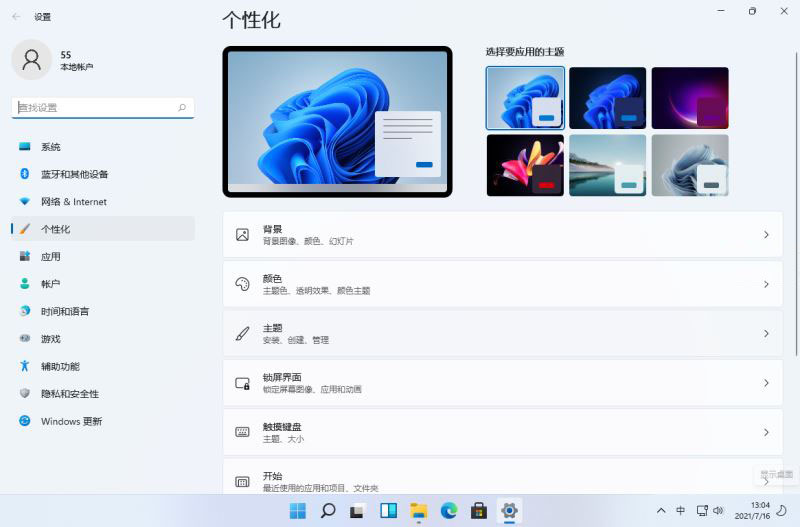The height and width of the screenshot is (527, 800).
Task: Click the 开始 menu layout icon
Action: [x=242, y=482]
